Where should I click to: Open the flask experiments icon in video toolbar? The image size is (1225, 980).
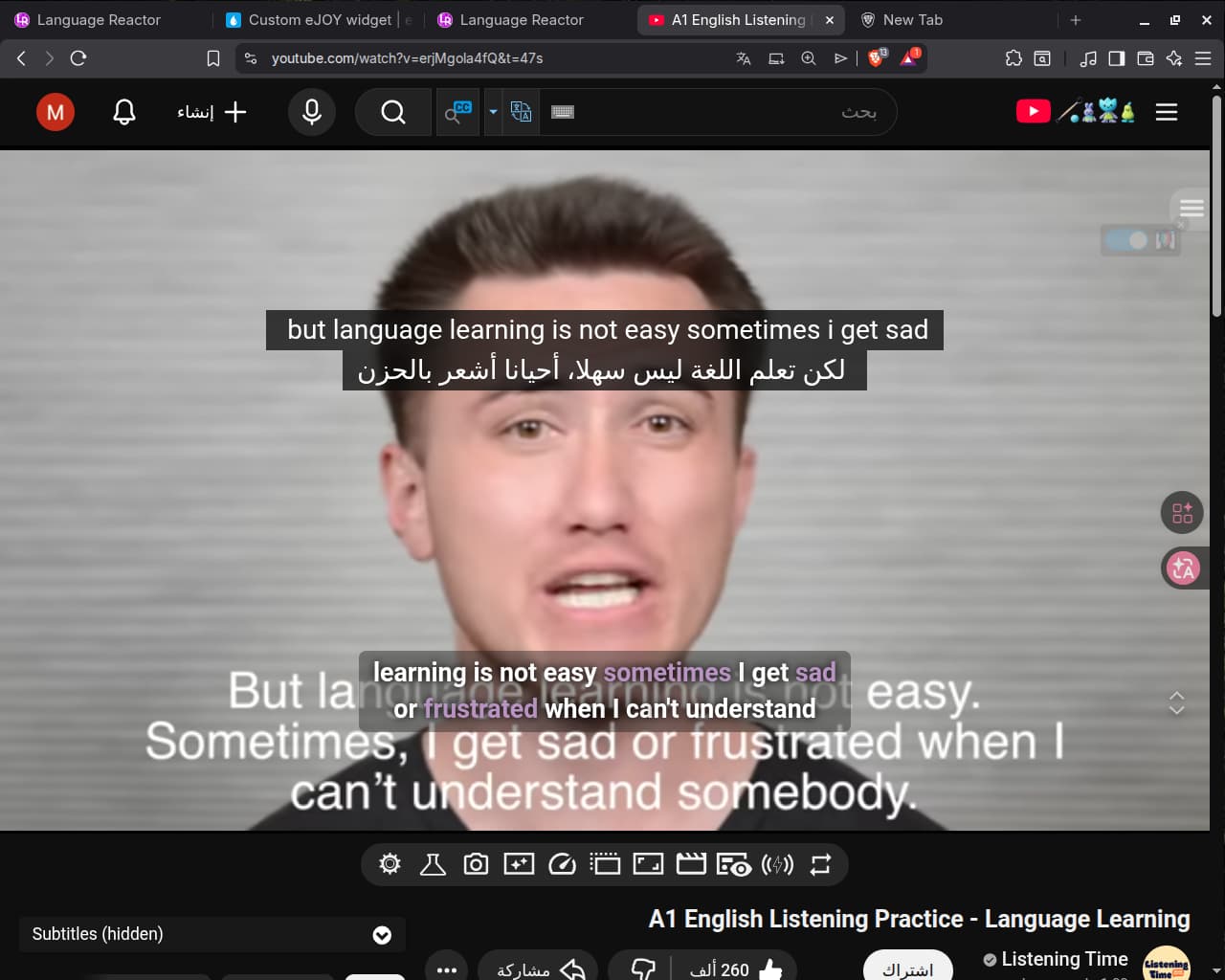click(433, 865)
